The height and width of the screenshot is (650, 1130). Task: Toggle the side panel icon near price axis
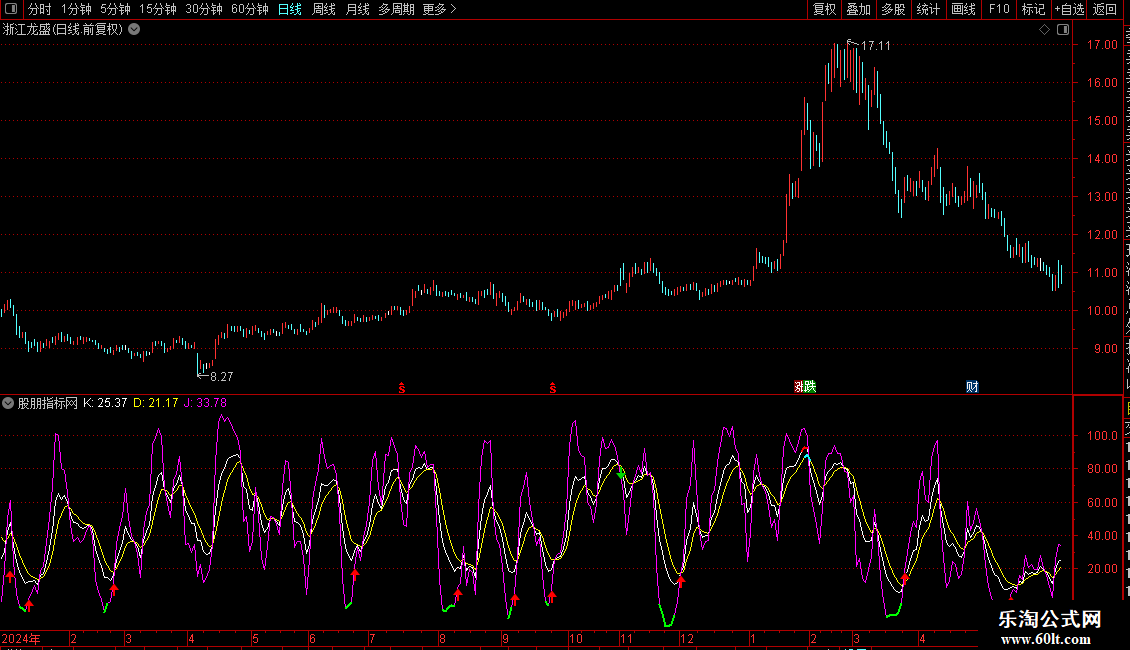(1063, 30)
